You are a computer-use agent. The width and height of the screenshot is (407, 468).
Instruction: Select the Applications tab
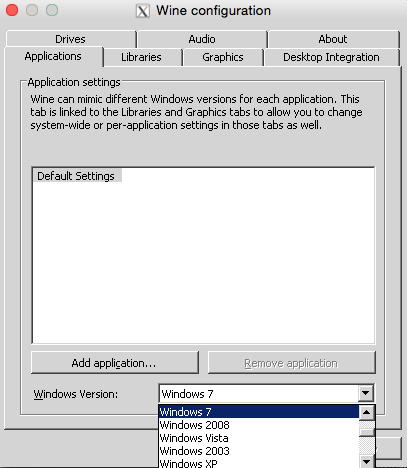tap(53, 56)
